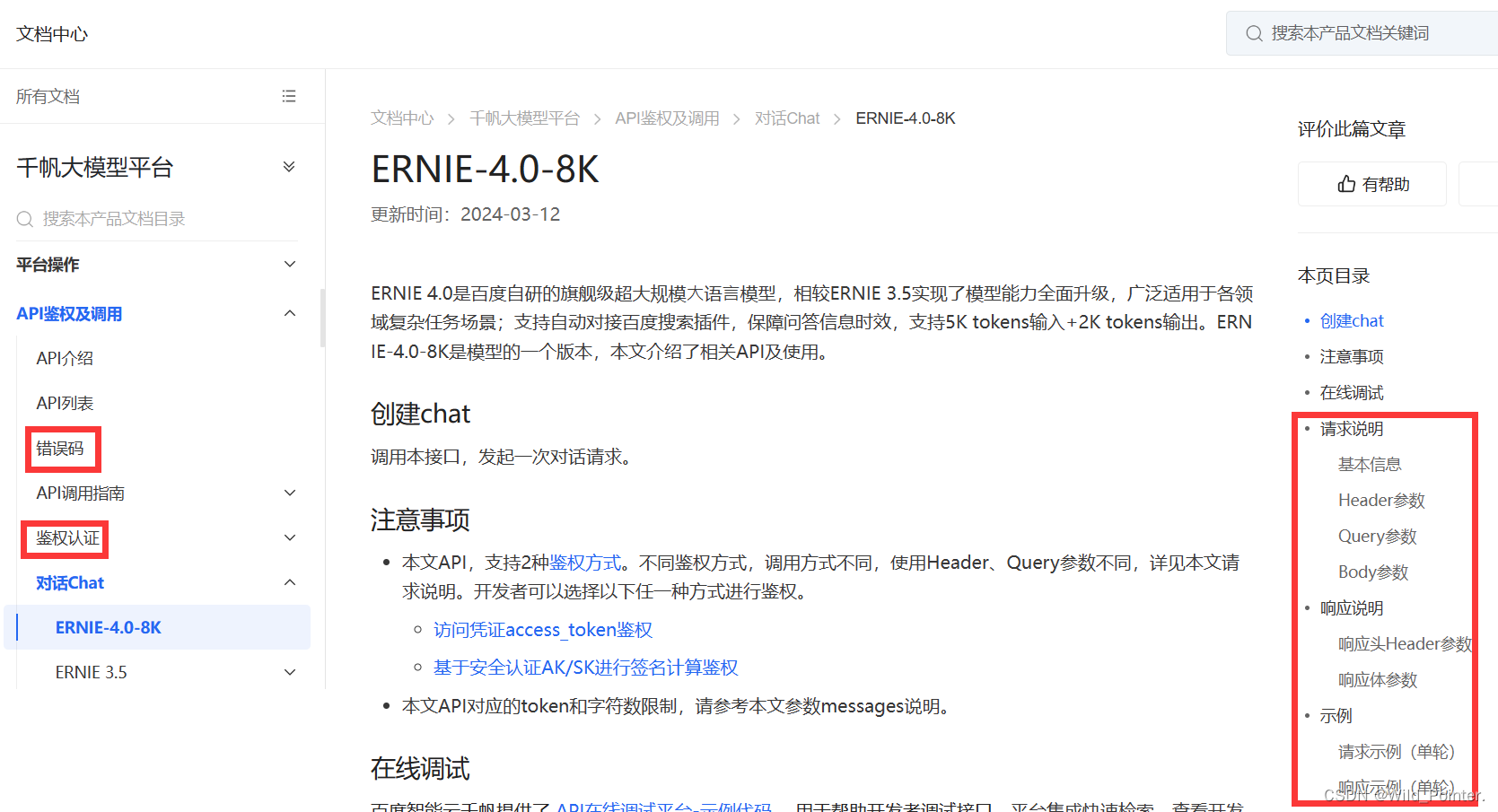Collapse the 千帆大模型平台 section
Screen dimensions: 1498x812
tap(289, 167)
